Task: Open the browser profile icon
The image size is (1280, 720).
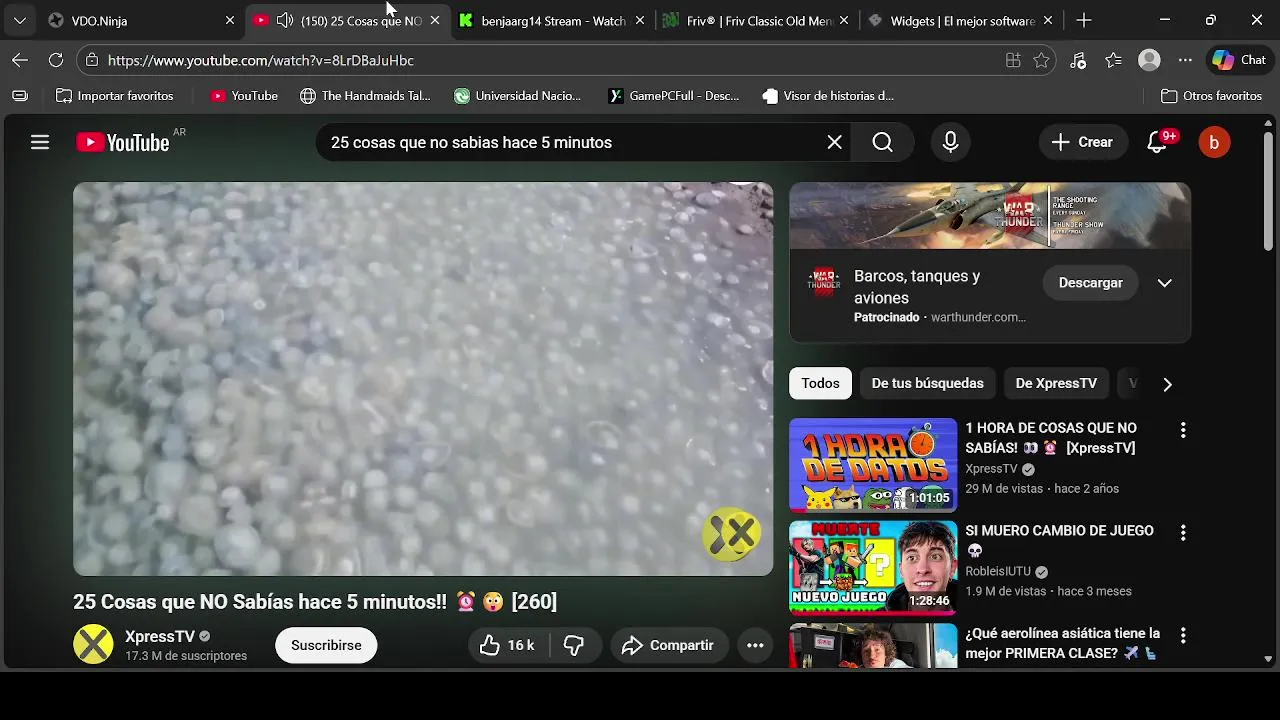Action: [1150, 60]
